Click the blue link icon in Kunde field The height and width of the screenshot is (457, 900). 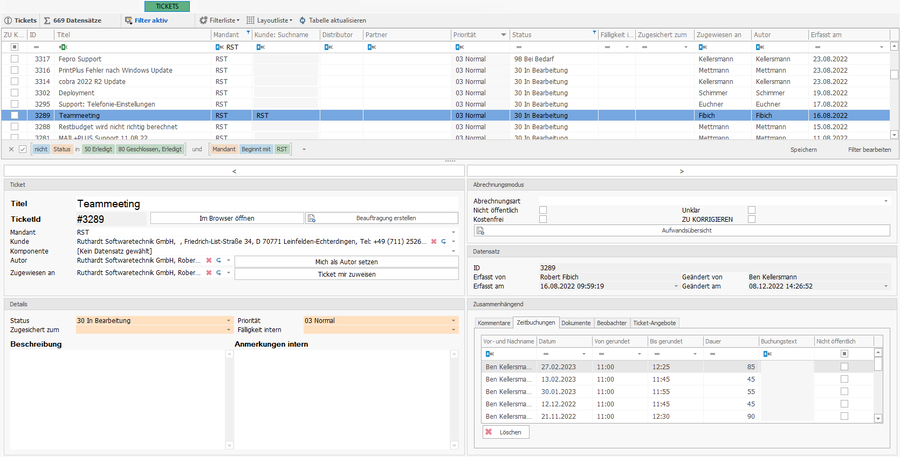[443, 242]
